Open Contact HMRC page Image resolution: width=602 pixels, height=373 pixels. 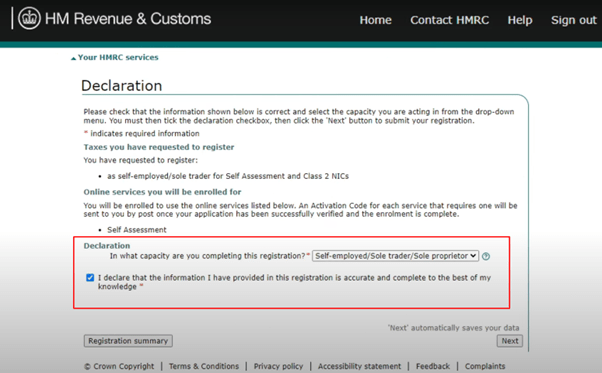coord(450,20)
